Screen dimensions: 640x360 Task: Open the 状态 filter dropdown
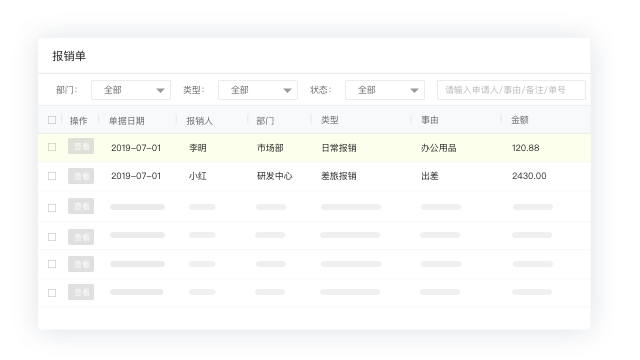click(385, 90)
